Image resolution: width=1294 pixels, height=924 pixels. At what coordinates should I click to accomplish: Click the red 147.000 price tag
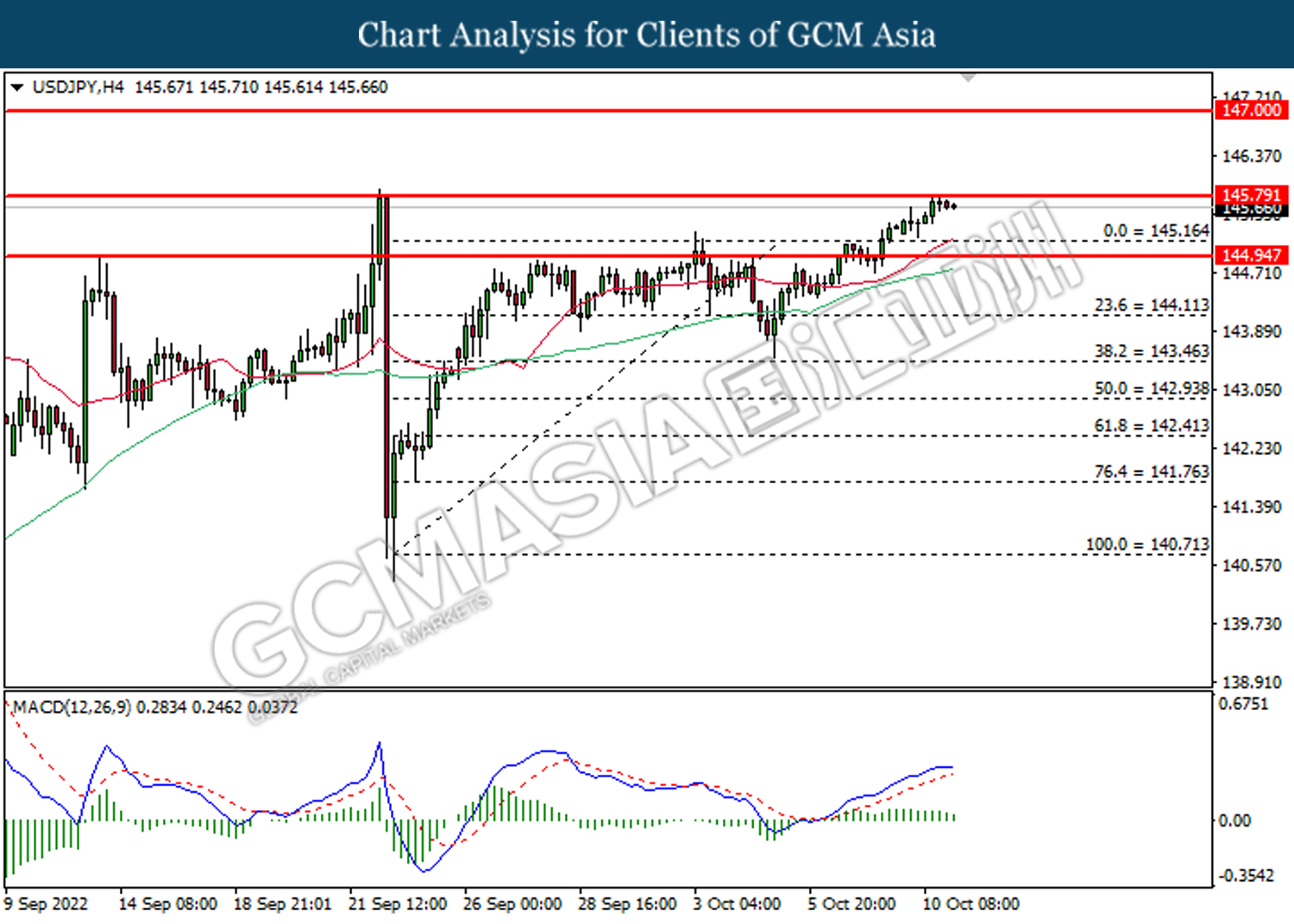[x=1251, y=110]
